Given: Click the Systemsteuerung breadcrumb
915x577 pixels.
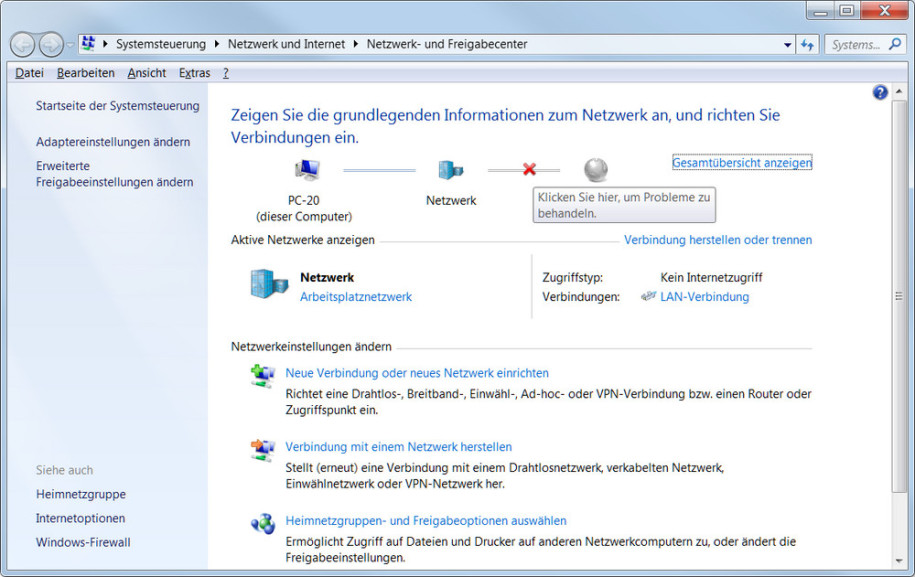Looking at the screenshot, I should tap(160, 44).
